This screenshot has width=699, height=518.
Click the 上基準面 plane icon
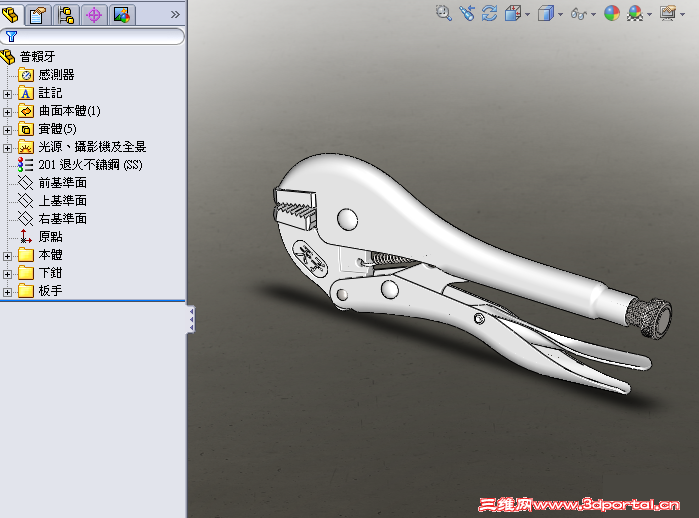25,201
